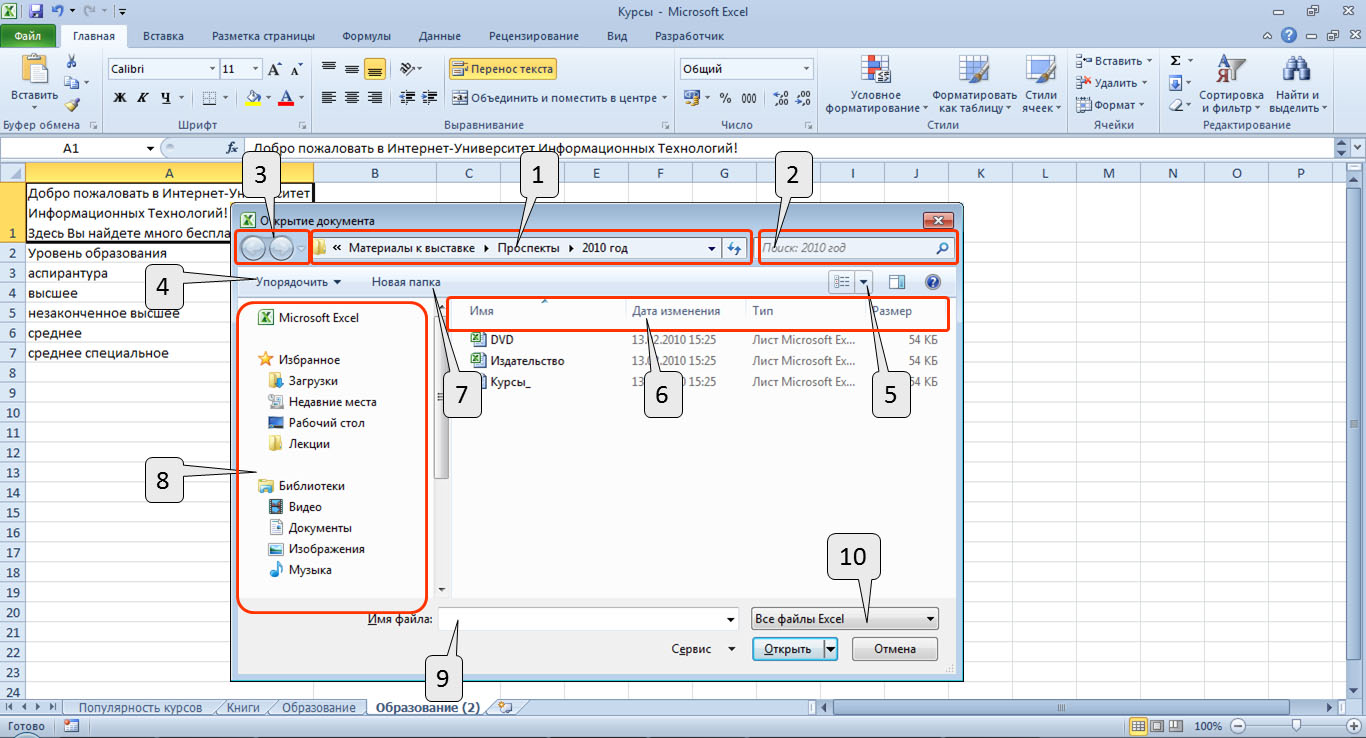Screen dimensions: 1366x738
Task: Click the Save icon in quick access toolbar
Action: [x=36, y=12]
